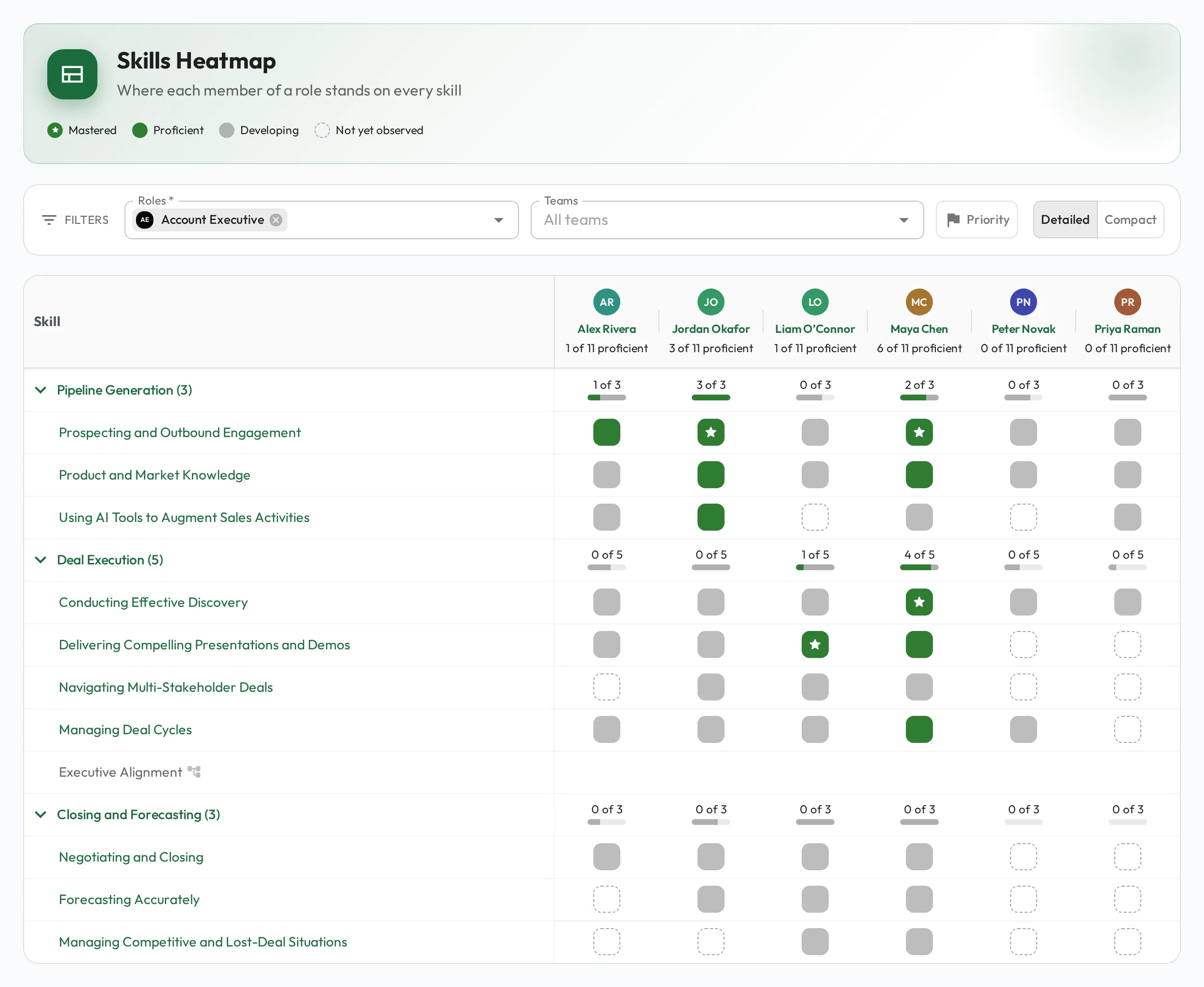Click Jordan Okafor's proficient Product Knowledge cell

click(x=711, y=475)
